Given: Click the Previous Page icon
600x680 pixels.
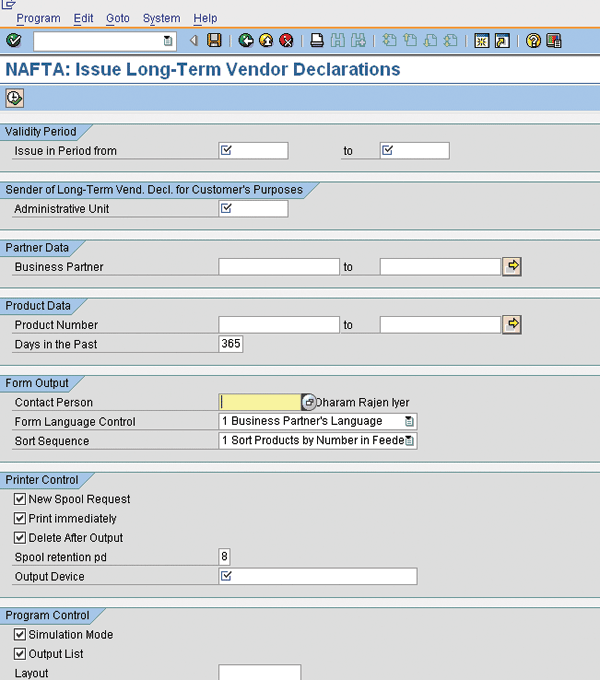Looking at the screenshot, I should pos(410,40).
